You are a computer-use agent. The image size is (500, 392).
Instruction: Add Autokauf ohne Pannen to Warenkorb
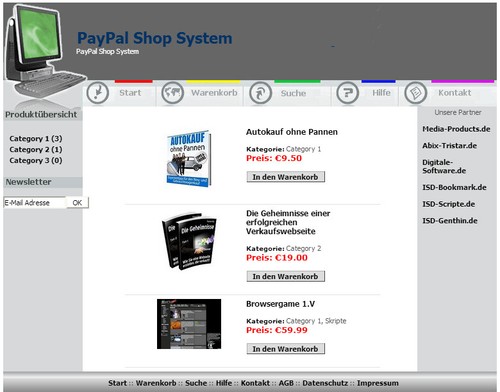point(286,177)
